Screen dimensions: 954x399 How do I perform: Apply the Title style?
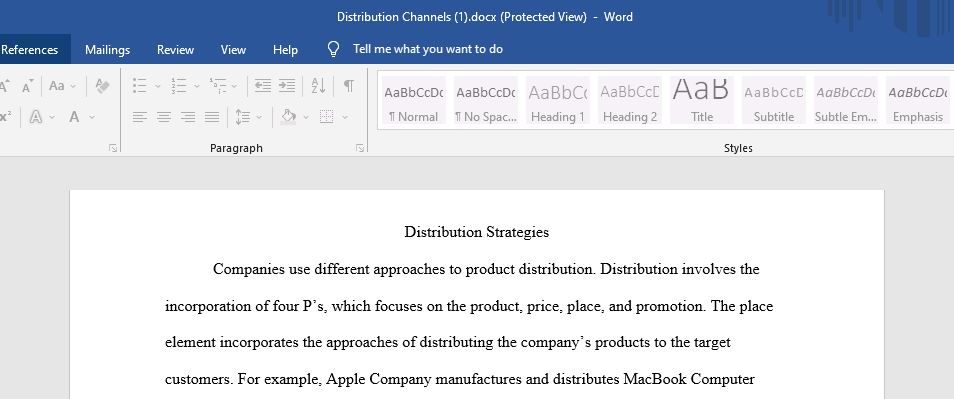702,100
